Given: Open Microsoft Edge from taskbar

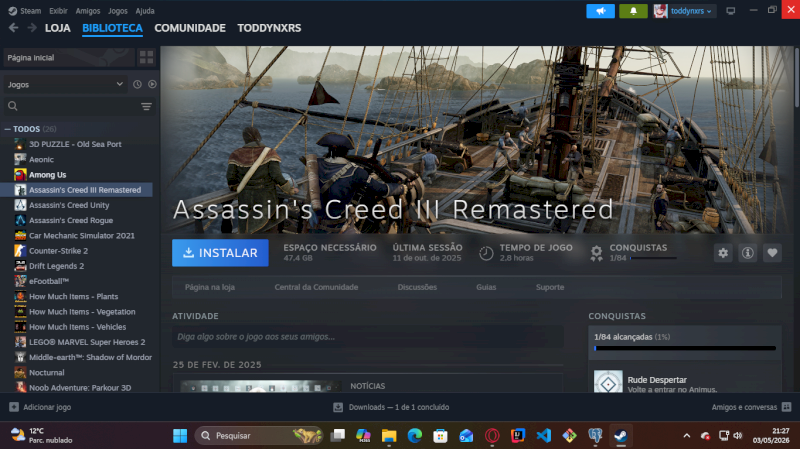Looking at the screenshot, I should [x=415, y=436].
